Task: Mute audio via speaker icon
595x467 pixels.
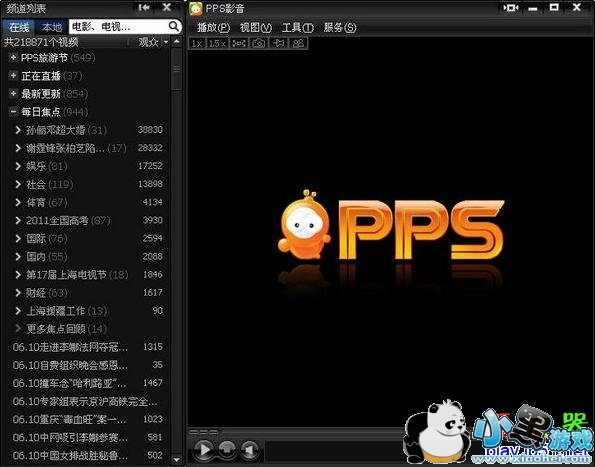Action: (249, 450)
